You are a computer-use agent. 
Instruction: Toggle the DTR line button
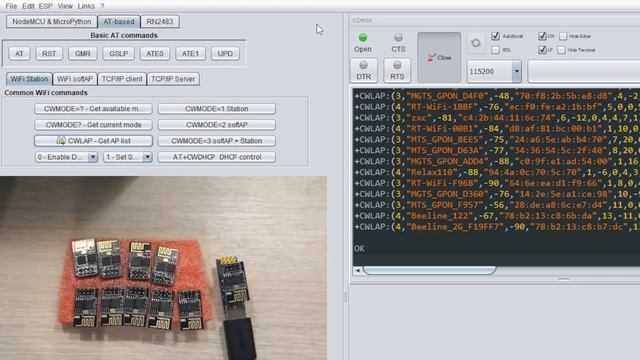(x=364, y=70)
